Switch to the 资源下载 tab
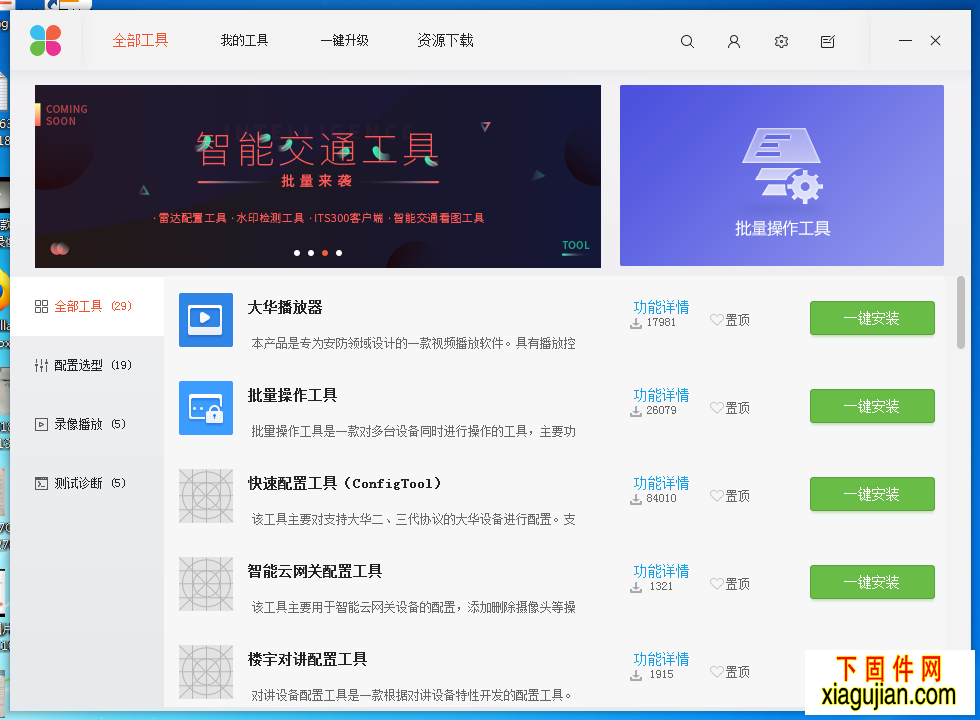 click(446, 41)
